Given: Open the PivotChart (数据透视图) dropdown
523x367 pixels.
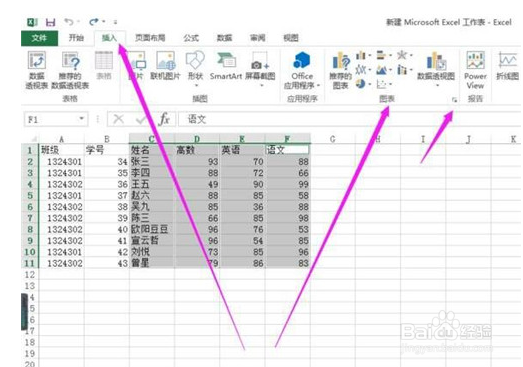Looking at the screenshot, I should 437,86.
